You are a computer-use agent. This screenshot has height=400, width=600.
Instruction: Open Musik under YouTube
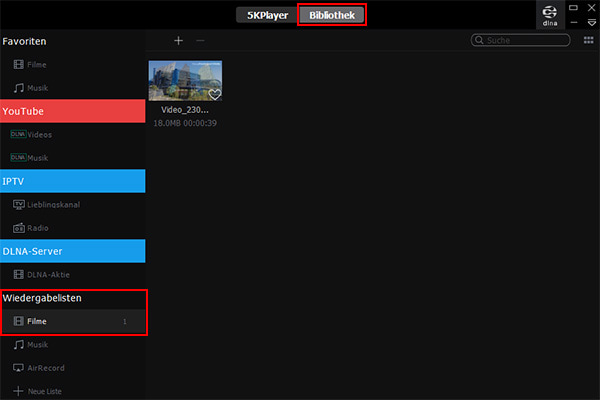pos(73,158)
